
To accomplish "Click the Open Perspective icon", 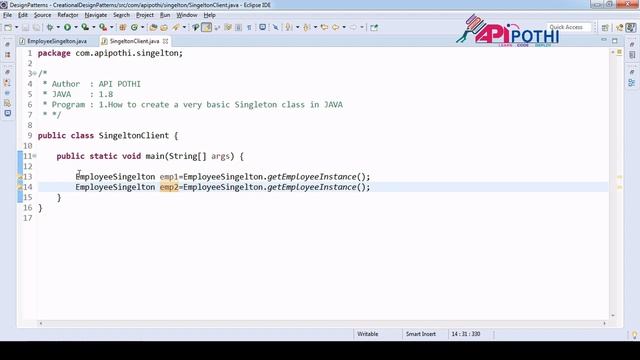I will tap(605, 27).
